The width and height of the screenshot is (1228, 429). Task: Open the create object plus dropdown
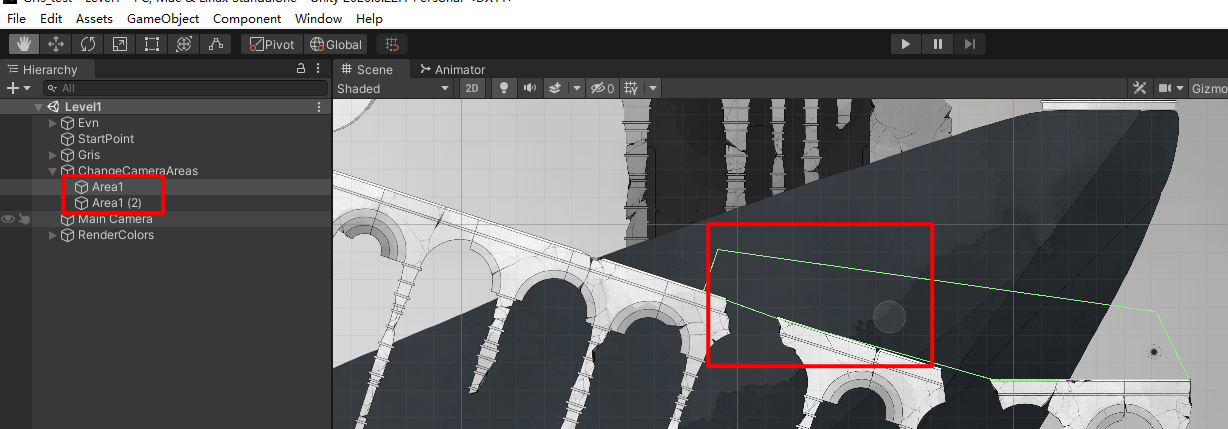click(x=19, y=88)
